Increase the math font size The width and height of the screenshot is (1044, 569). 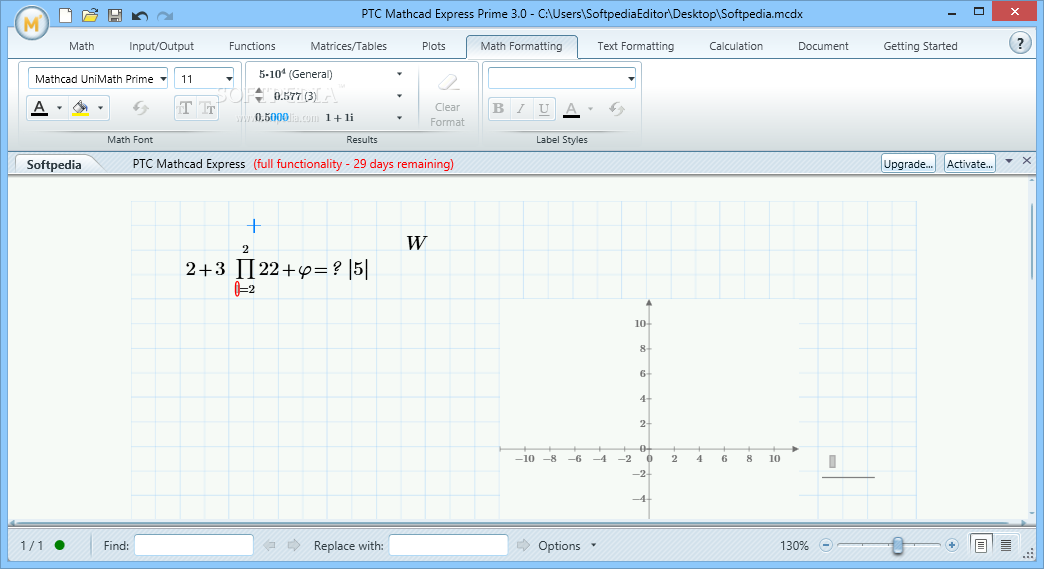coord(184,108)
